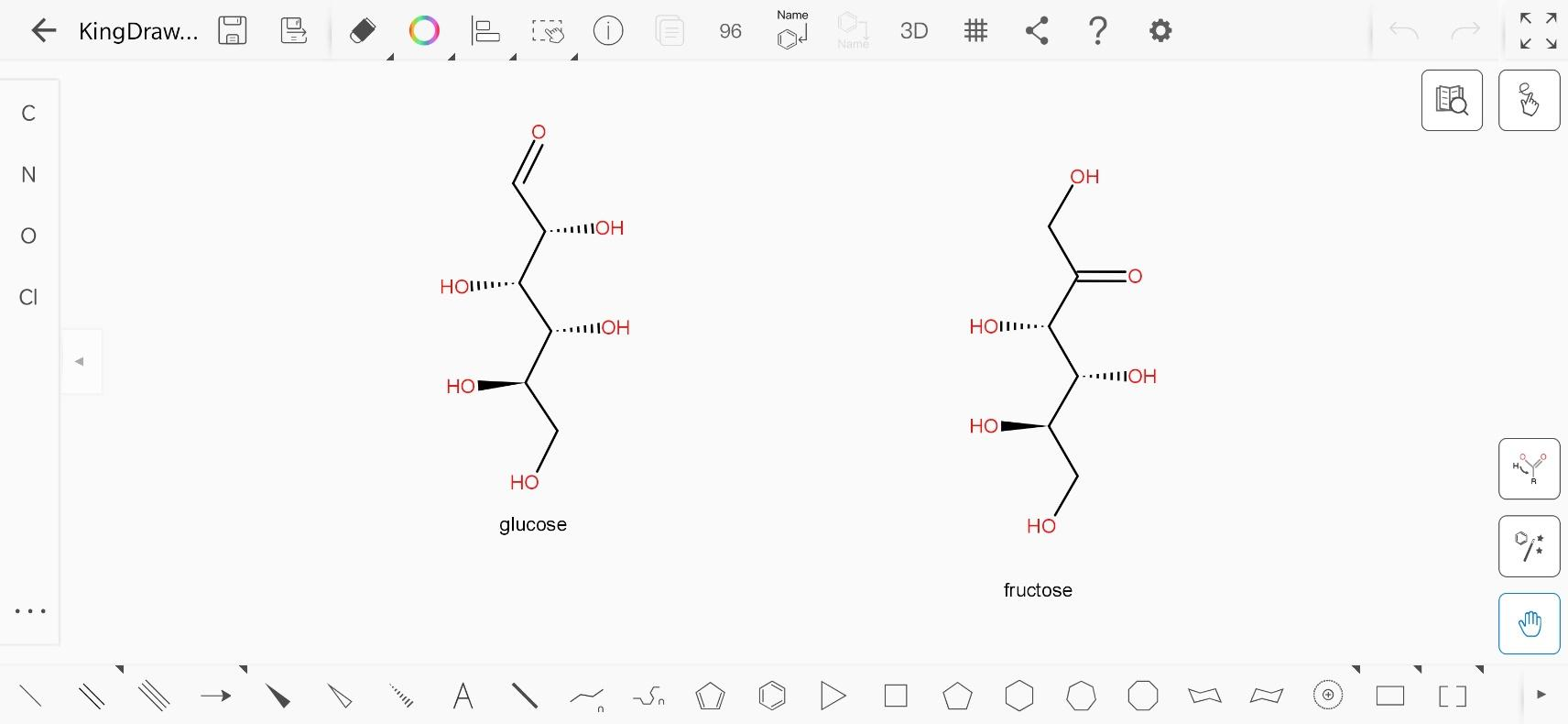Click the 3D view button
Image resolution: width=1568 pixels, height=724 pixels.
(x=913, y=31)
